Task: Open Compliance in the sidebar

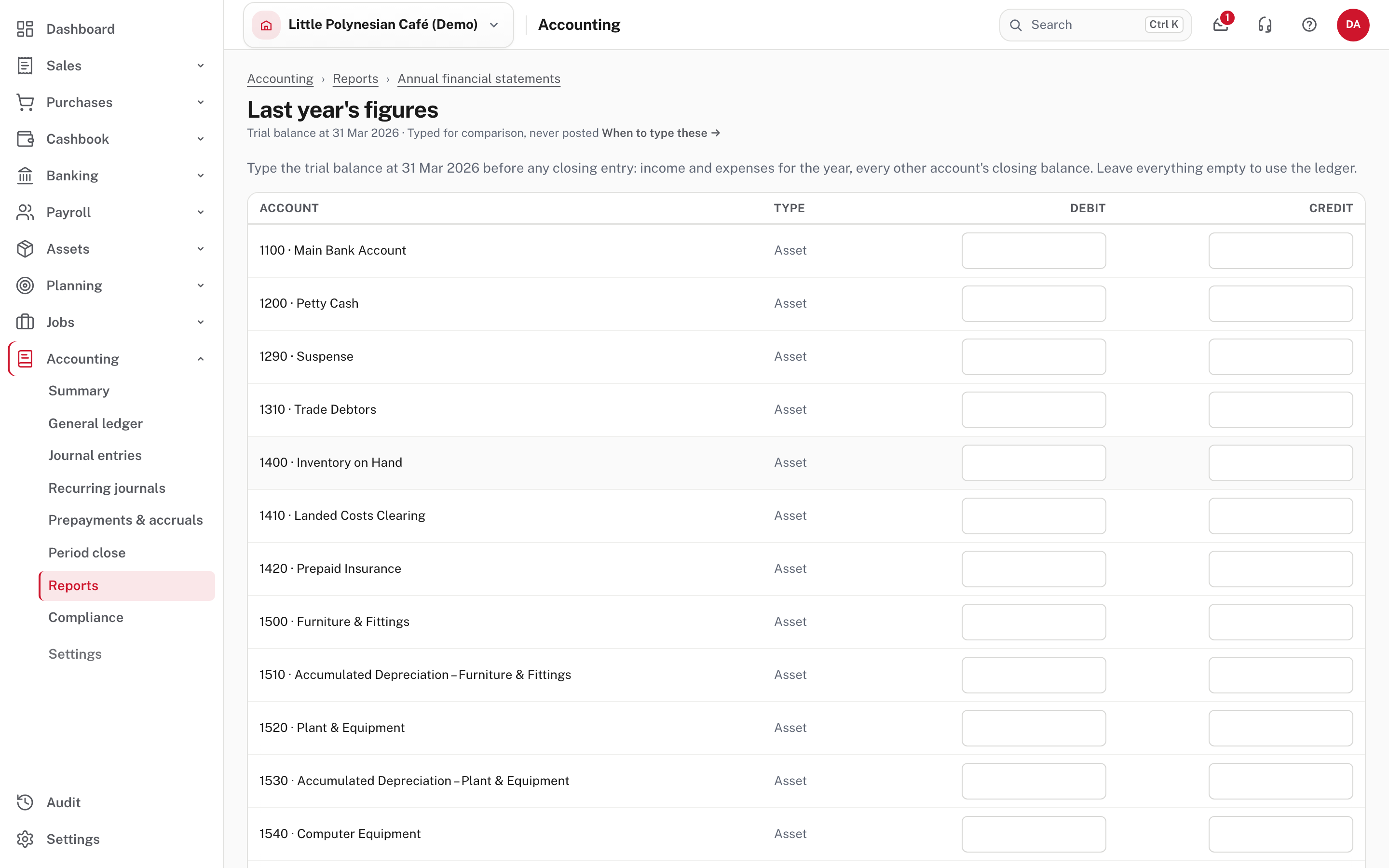Action: click(85, 617)
